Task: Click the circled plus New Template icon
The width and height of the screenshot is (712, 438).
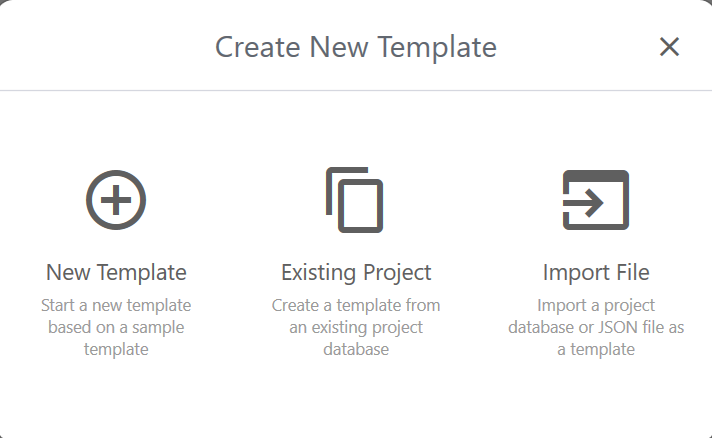Action: click(116, 200)
